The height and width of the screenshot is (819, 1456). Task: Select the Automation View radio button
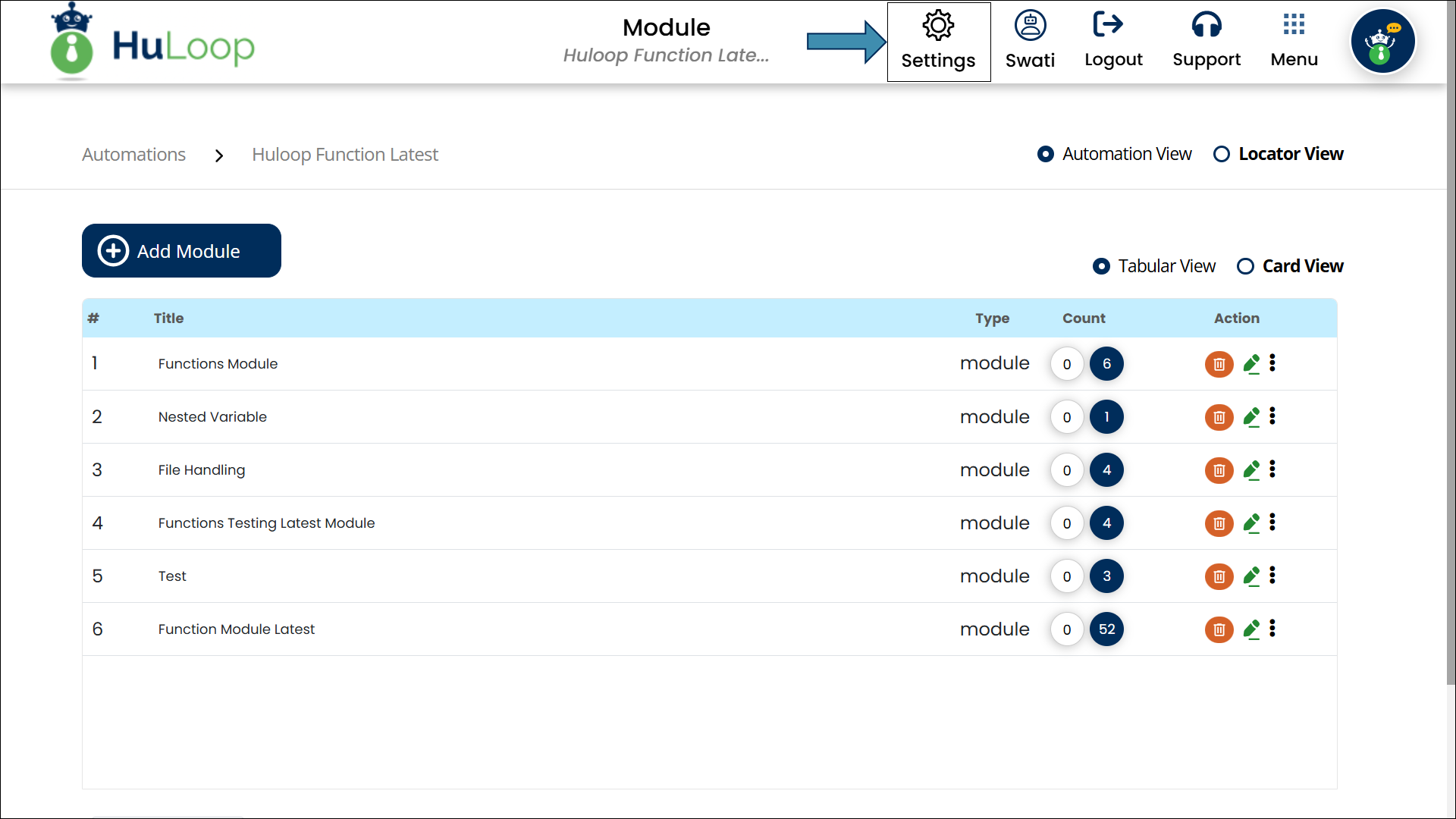coord(1046,155)
